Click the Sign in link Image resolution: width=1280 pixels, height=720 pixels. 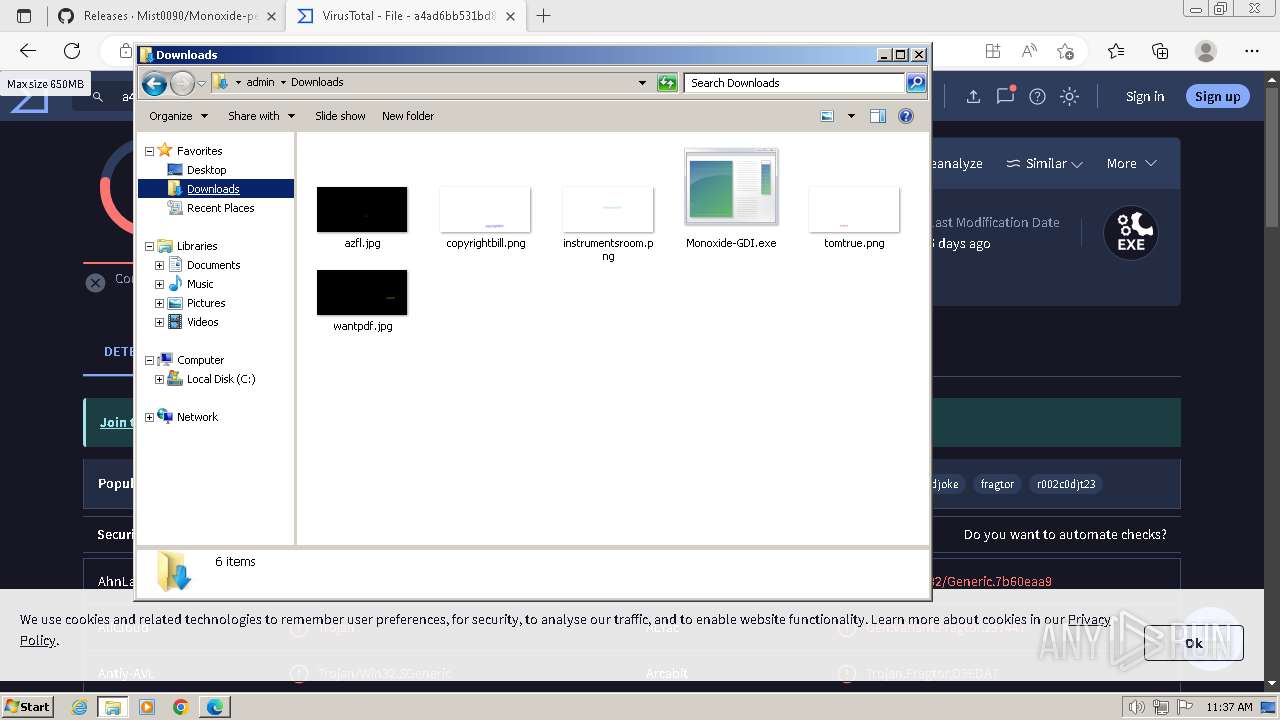click(x=1145, y=96)
